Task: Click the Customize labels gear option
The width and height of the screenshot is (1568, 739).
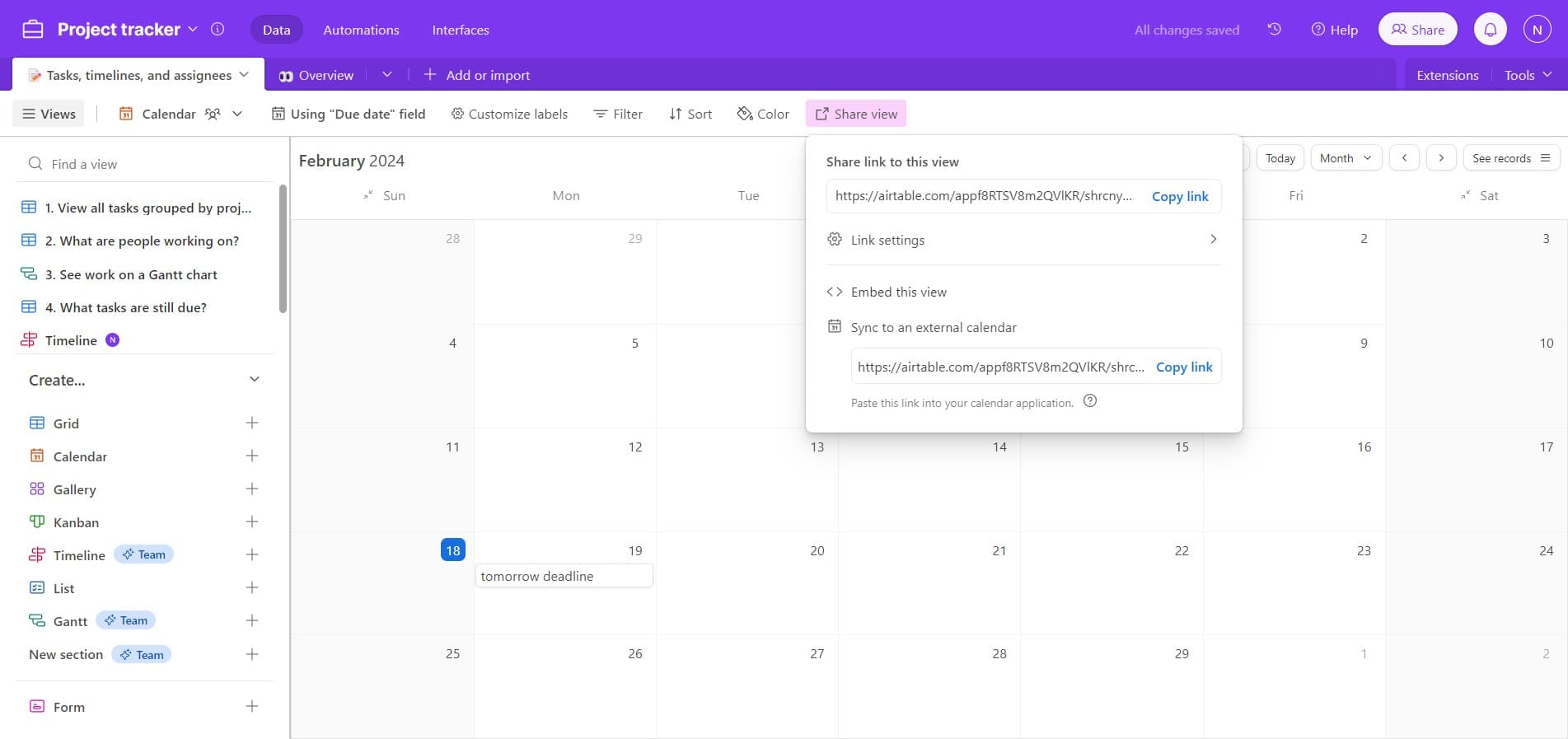Action: tap(509, 114)
